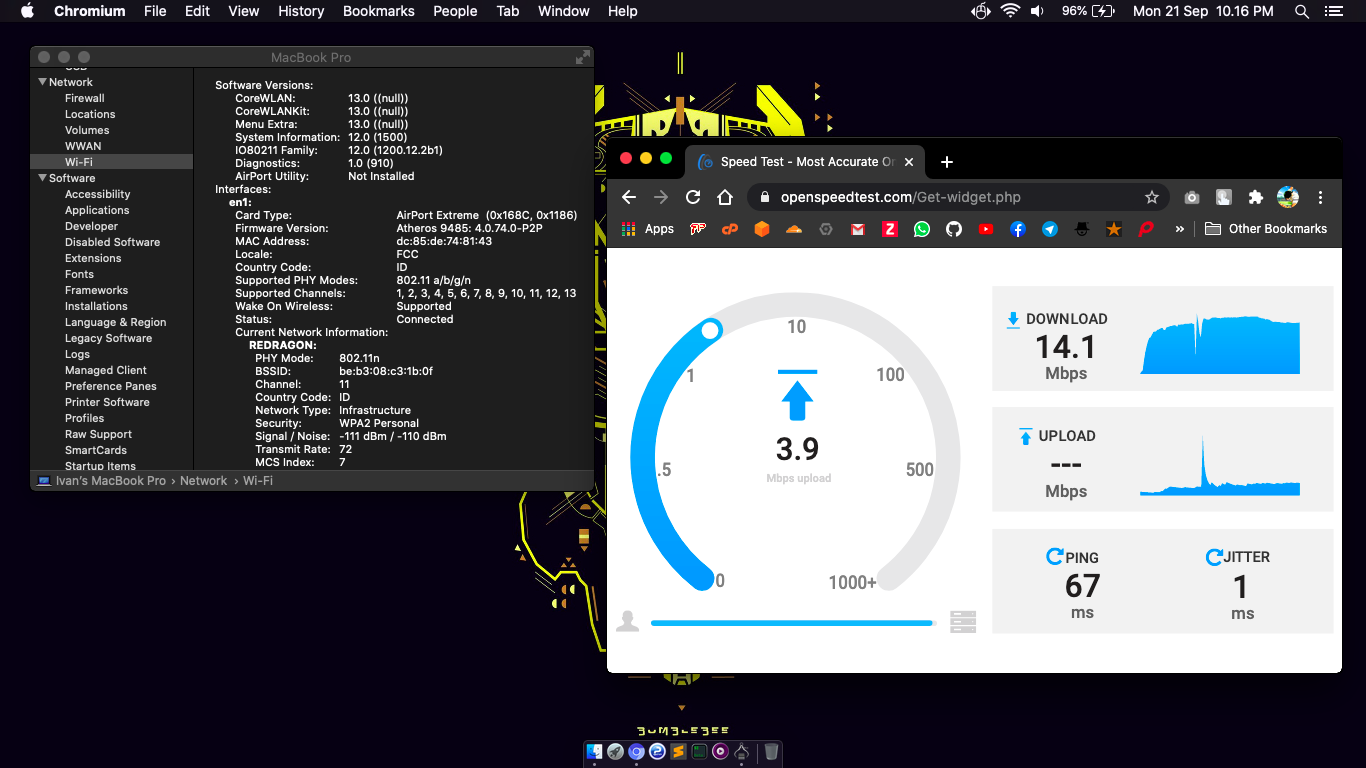
Task: Open a new tab with plus button
Action: (947, 162)
